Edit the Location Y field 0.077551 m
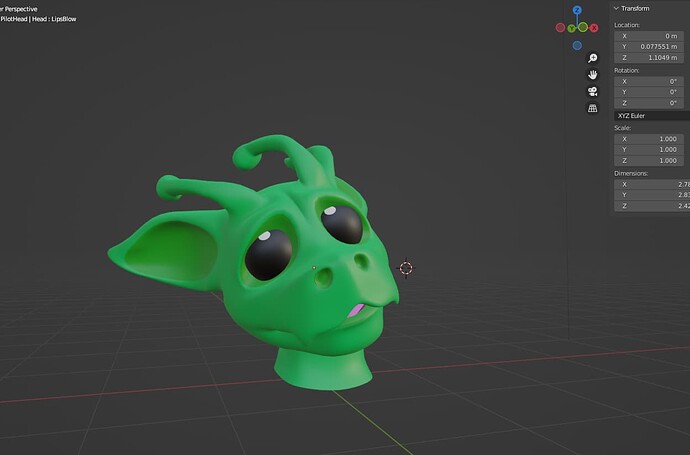The height and width of the screenshot is (455, 690). (649, 47)
